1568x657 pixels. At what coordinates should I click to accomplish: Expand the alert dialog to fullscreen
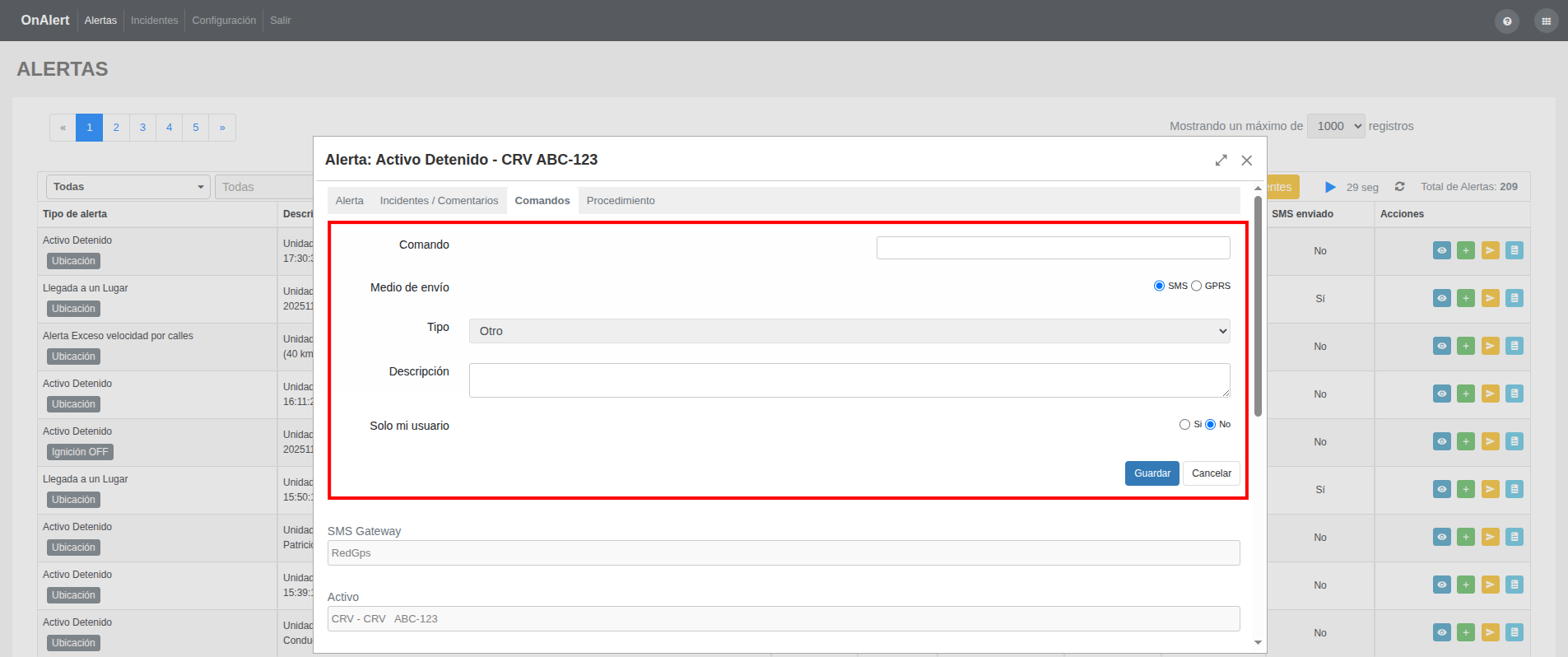(1221, 161)
